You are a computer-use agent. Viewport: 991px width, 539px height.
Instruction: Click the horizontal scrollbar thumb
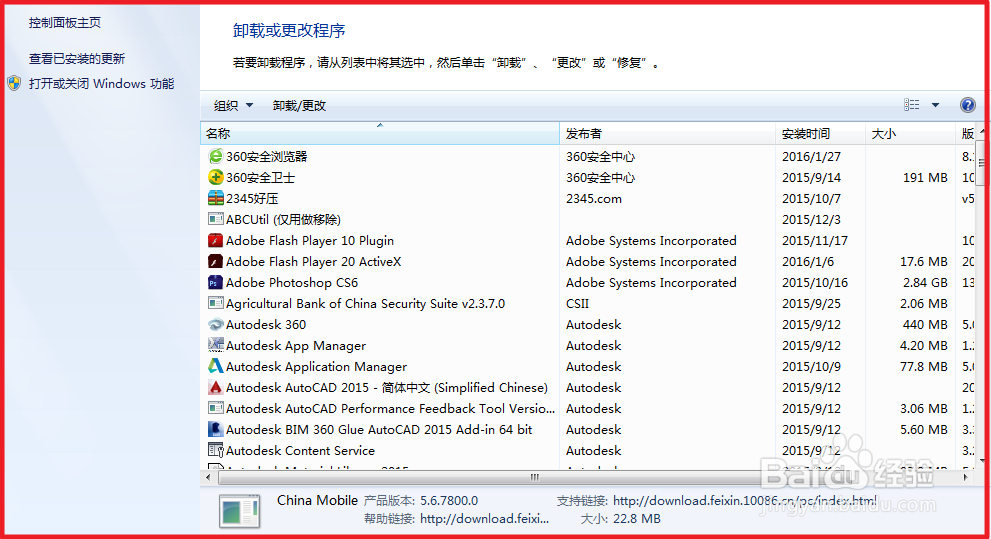tap(535, 477)
